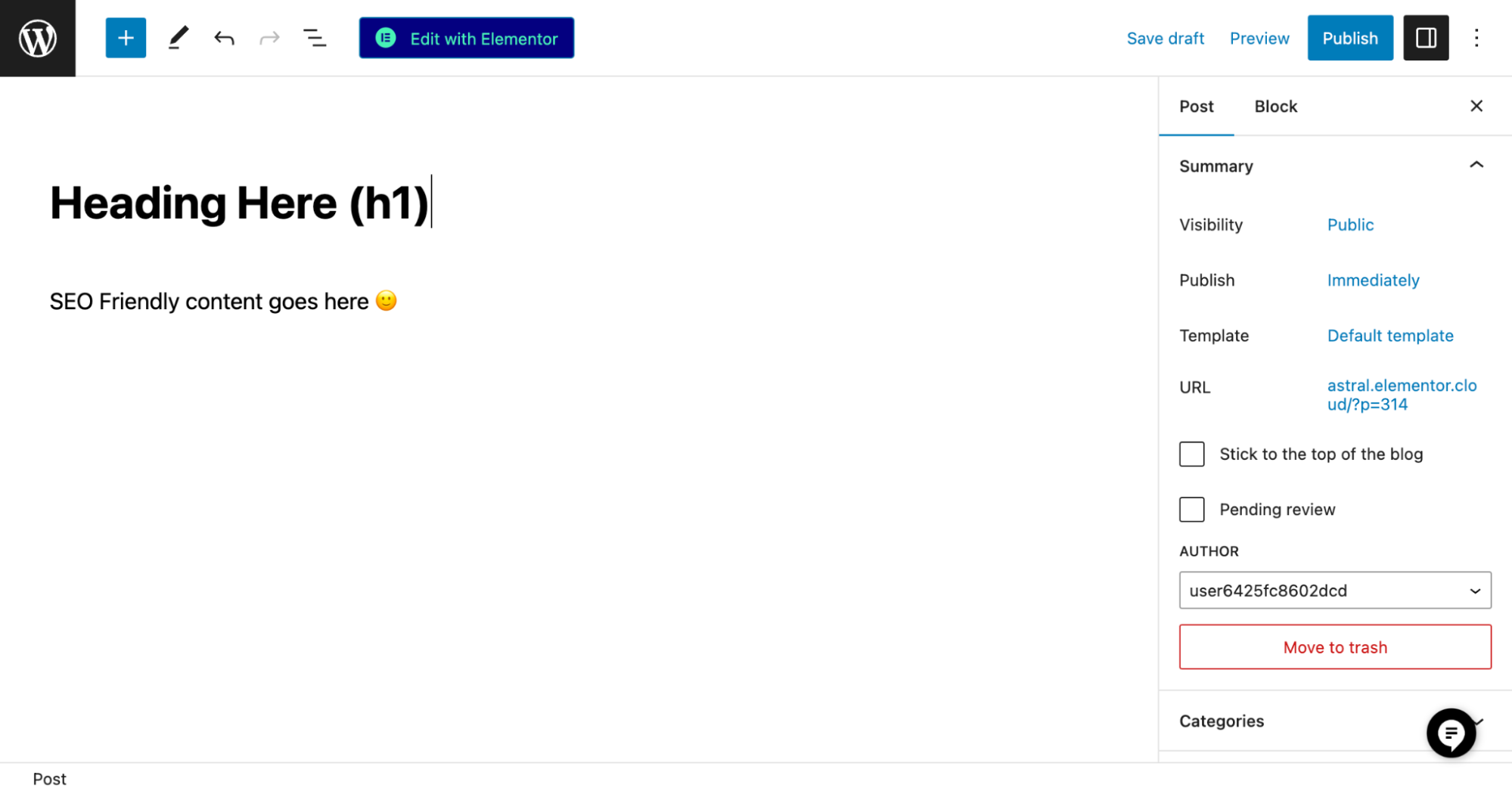Image resolution: width=1512 pixels, height=794 pixels.
Task: Open the Author dropdown
Action: pos(1335,590)
